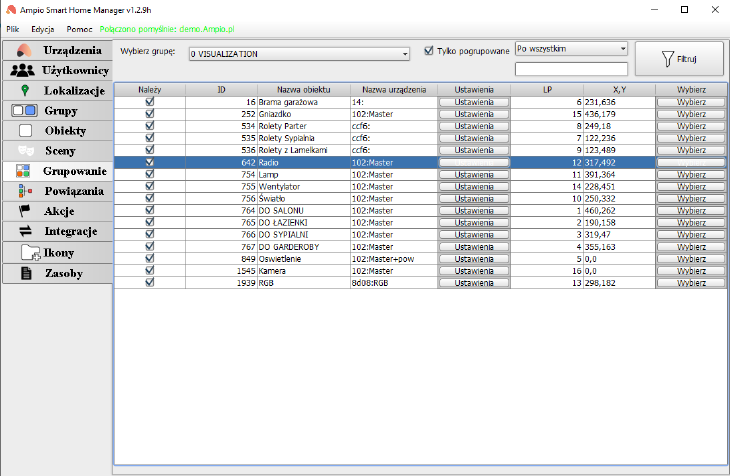Select the Grupowanie grouping section
The height and width of the screenshot is (476, 730).
coord(58,171)
